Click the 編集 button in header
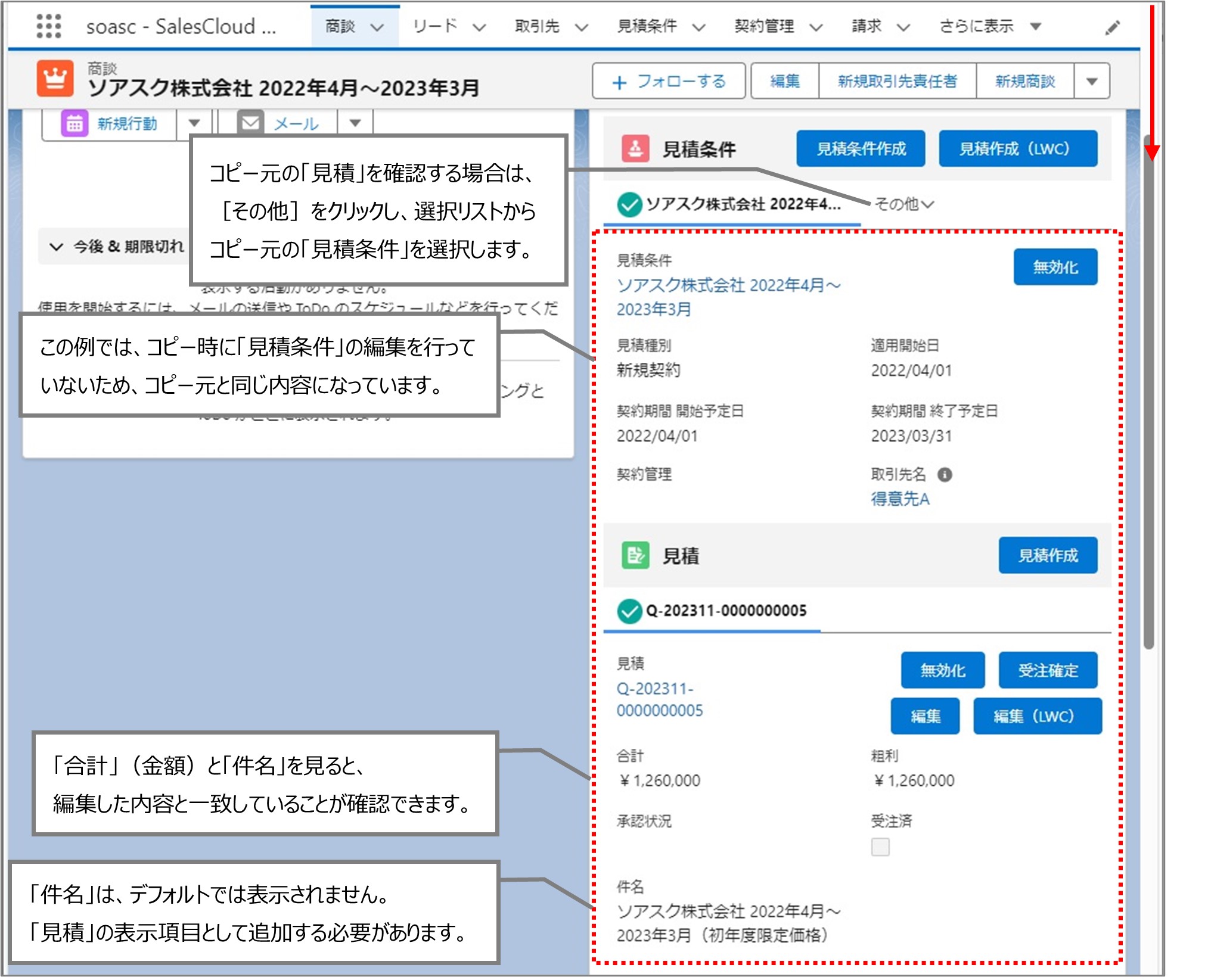Viewport: 1208px width, 980px height. [x=785, y=81]
